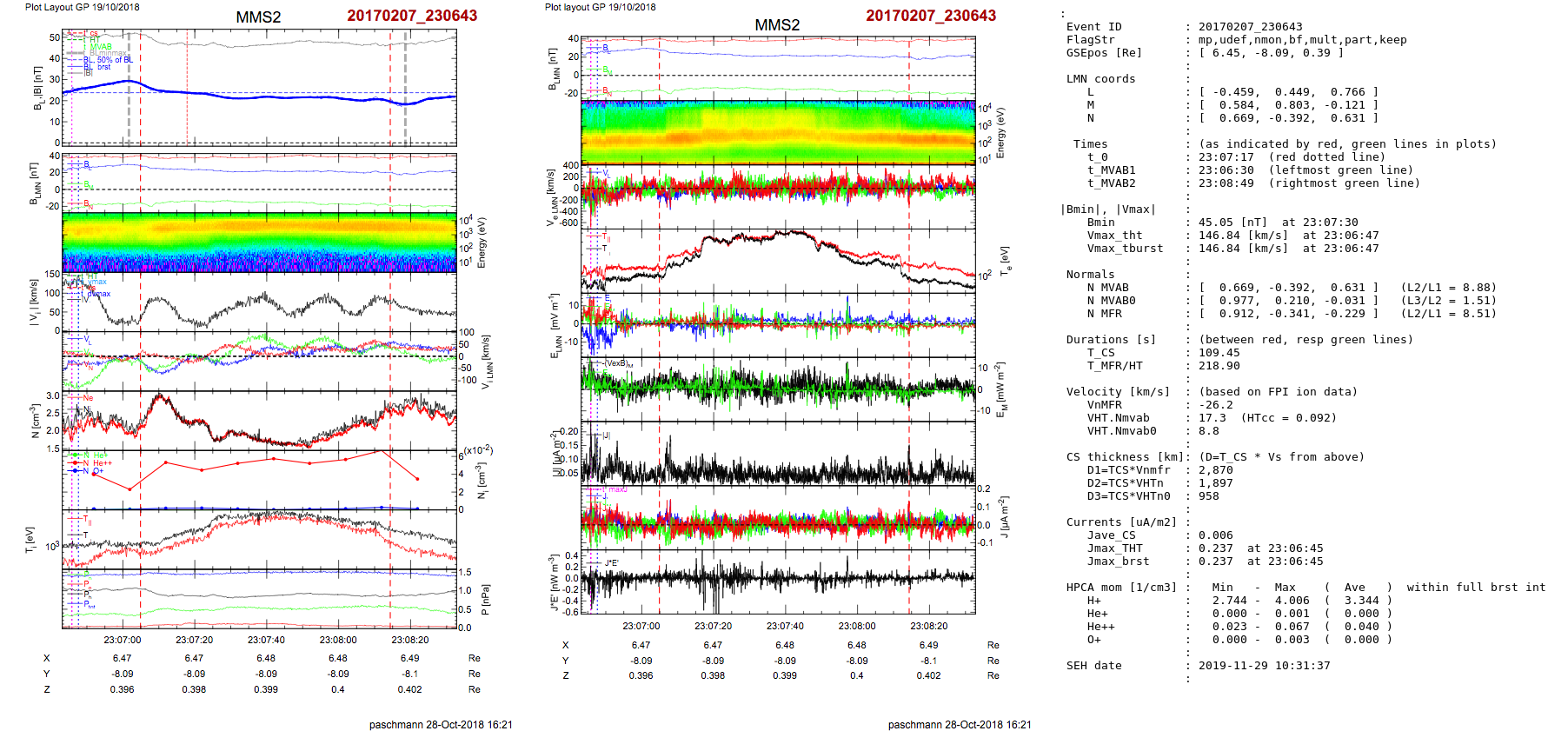Click the MMS2 title above the left plot
This screenshot has width=1568, height=731.
259,17
